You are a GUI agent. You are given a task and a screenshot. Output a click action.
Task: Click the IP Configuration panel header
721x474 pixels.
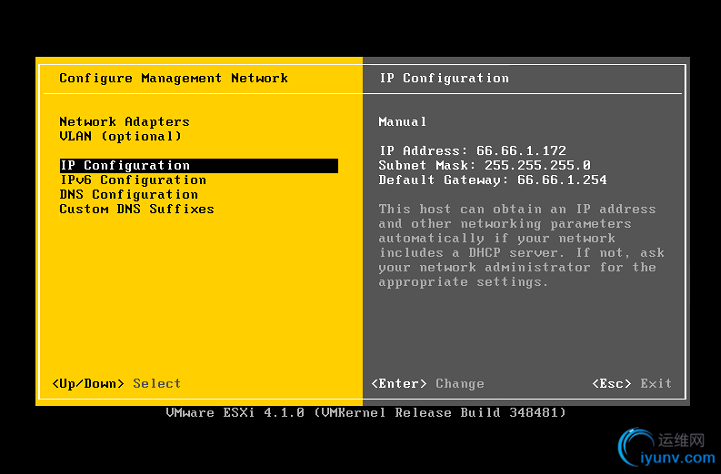[x=444, y=78]
